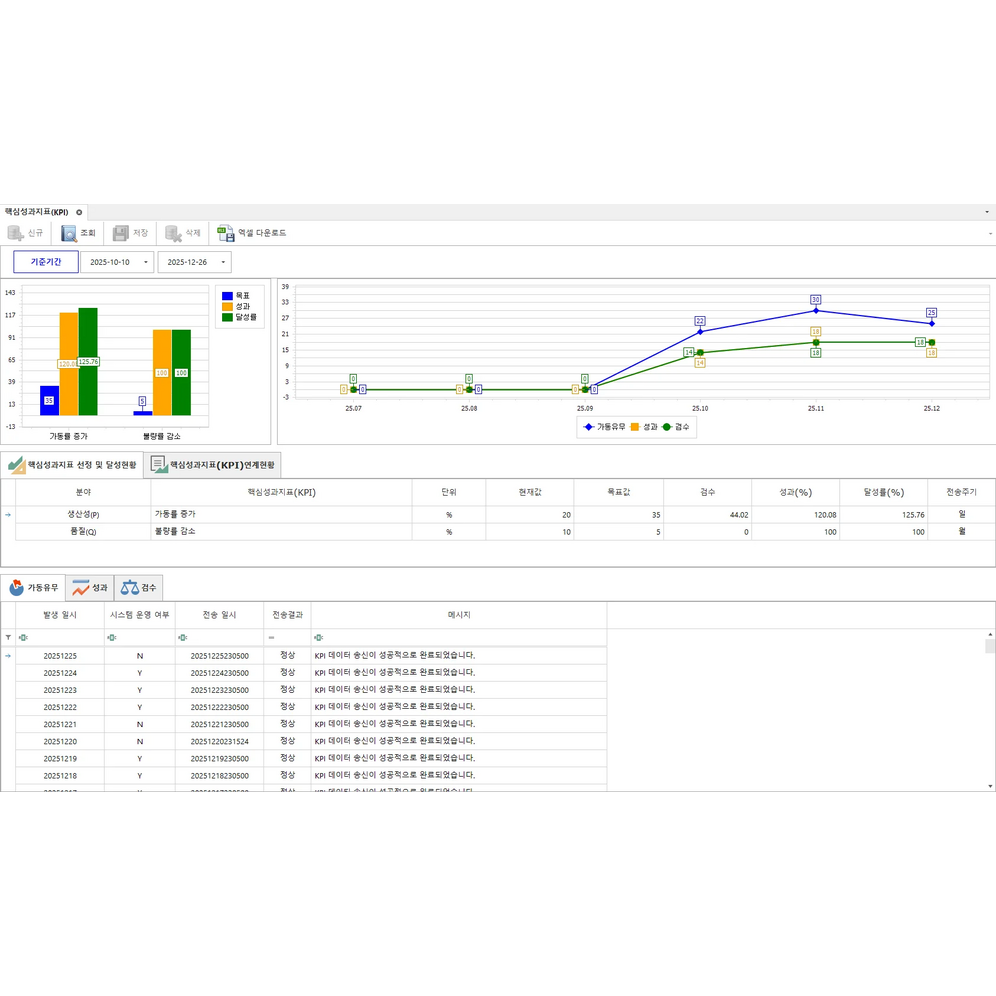Switch to the 성과 chart-icon tab

point(90,588)
